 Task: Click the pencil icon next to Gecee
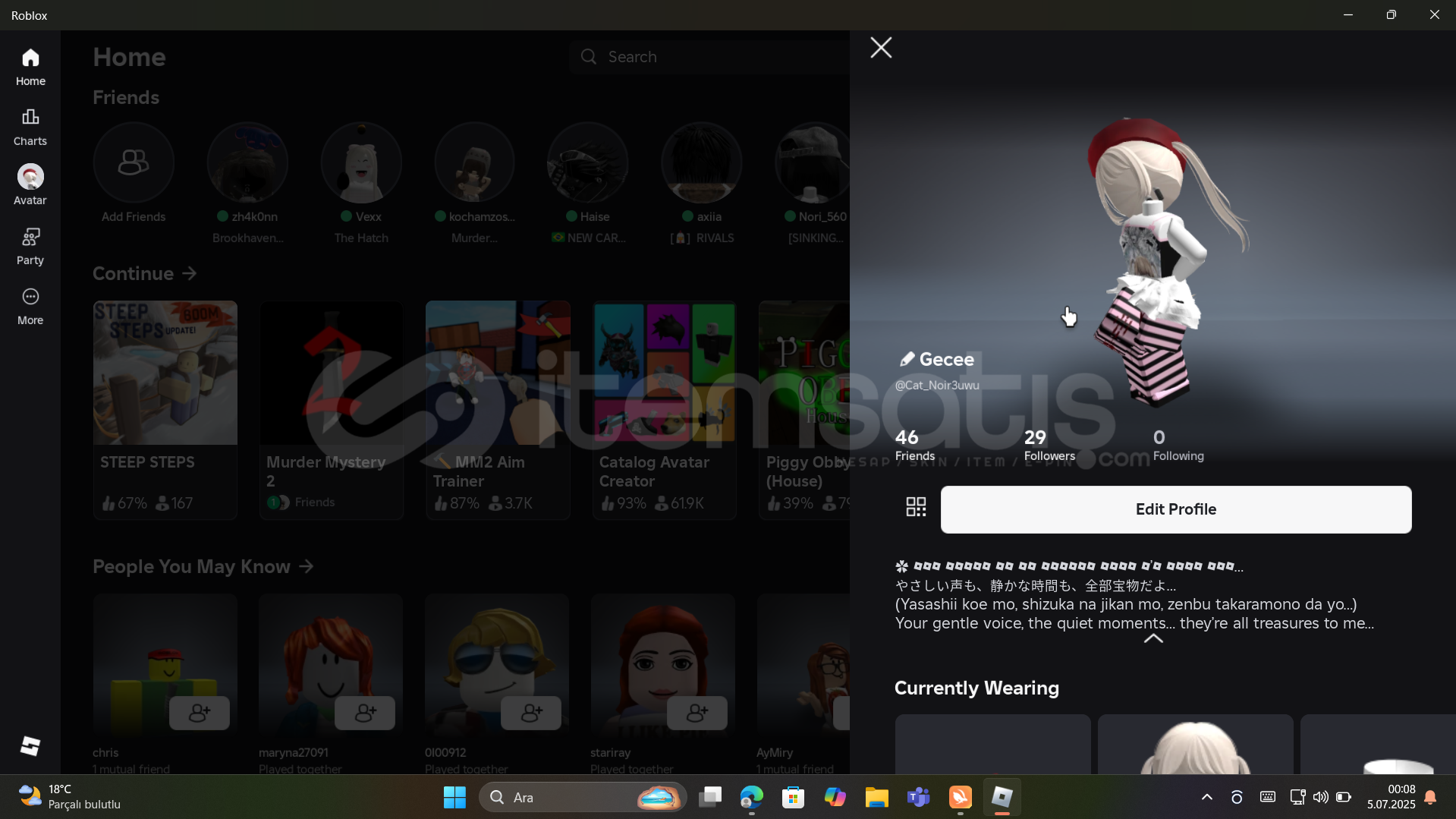[906, 360]
